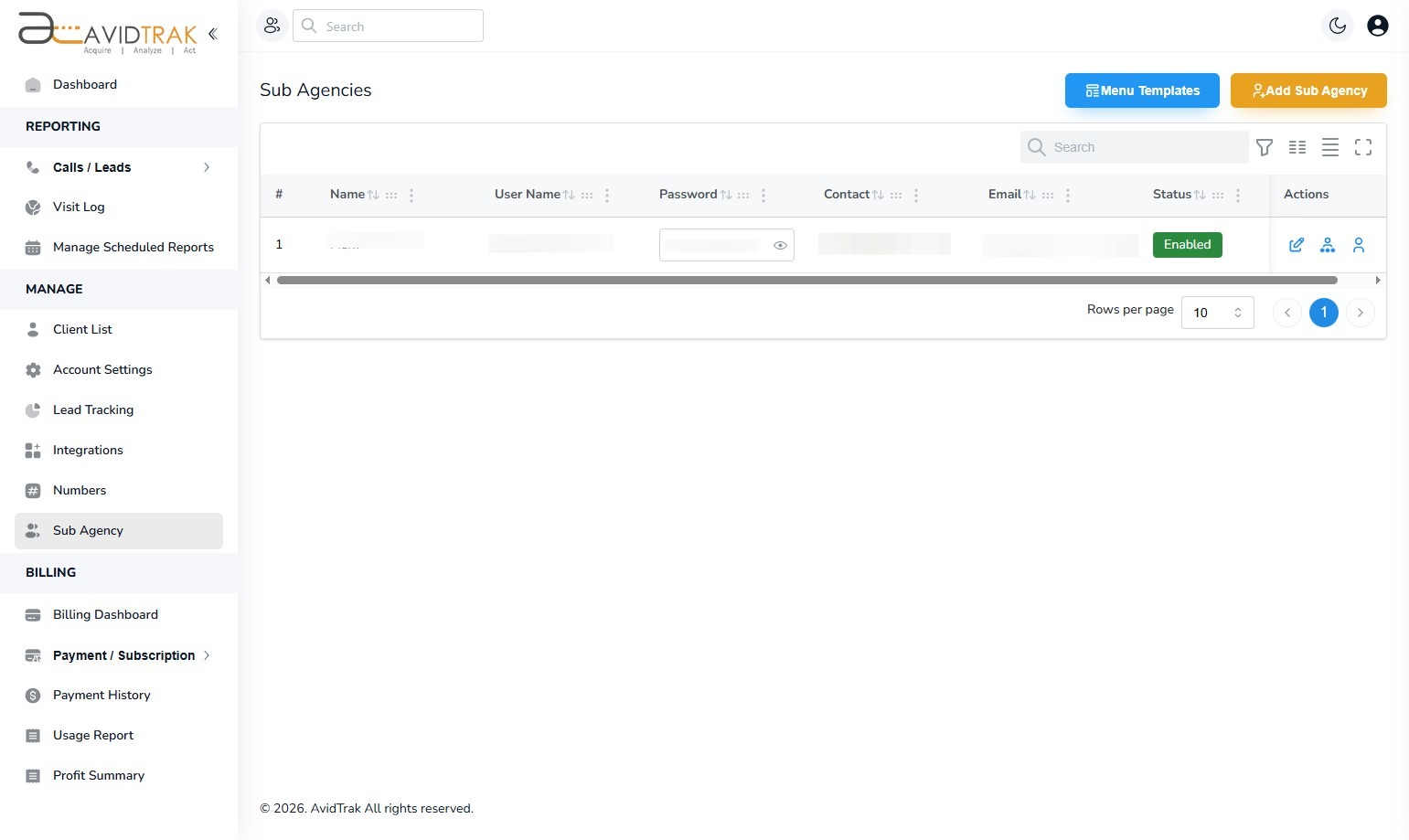Click the Status column drag handle
The image size is (1409, 840).
[x=1218, y=195]
